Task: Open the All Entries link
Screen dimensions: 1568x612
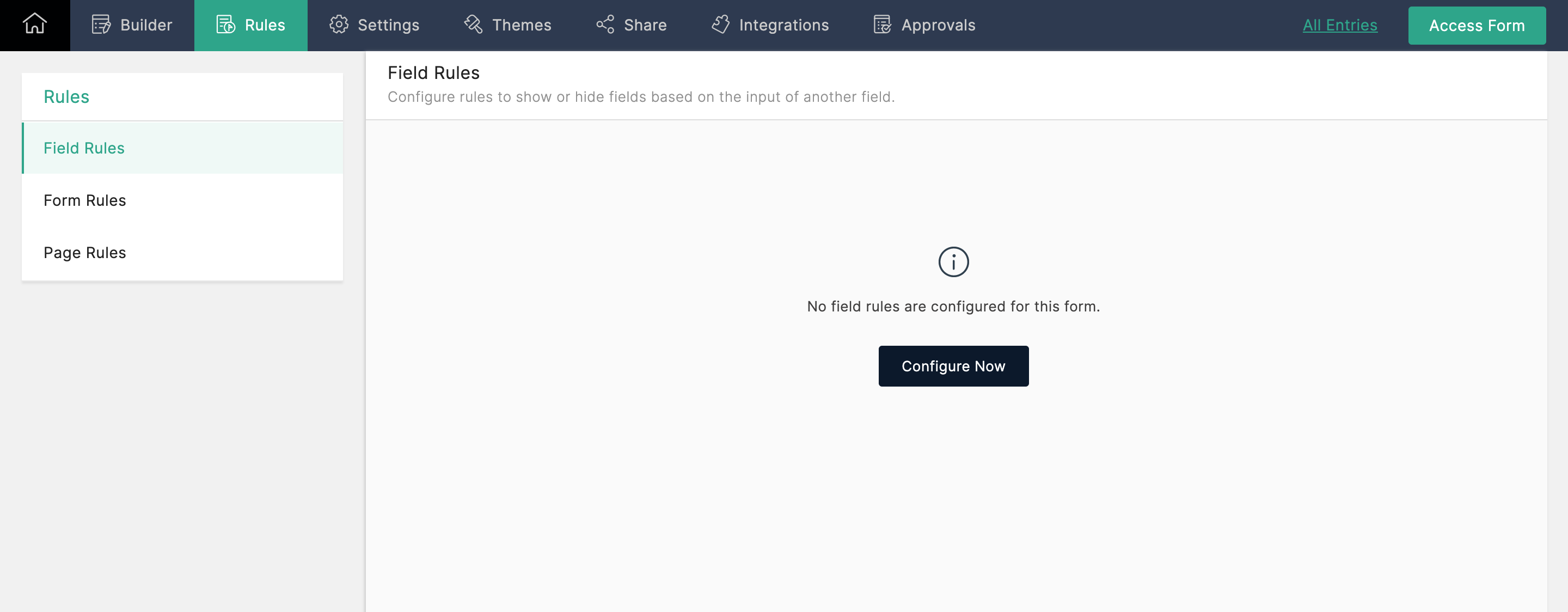Action: point(1339,25)
